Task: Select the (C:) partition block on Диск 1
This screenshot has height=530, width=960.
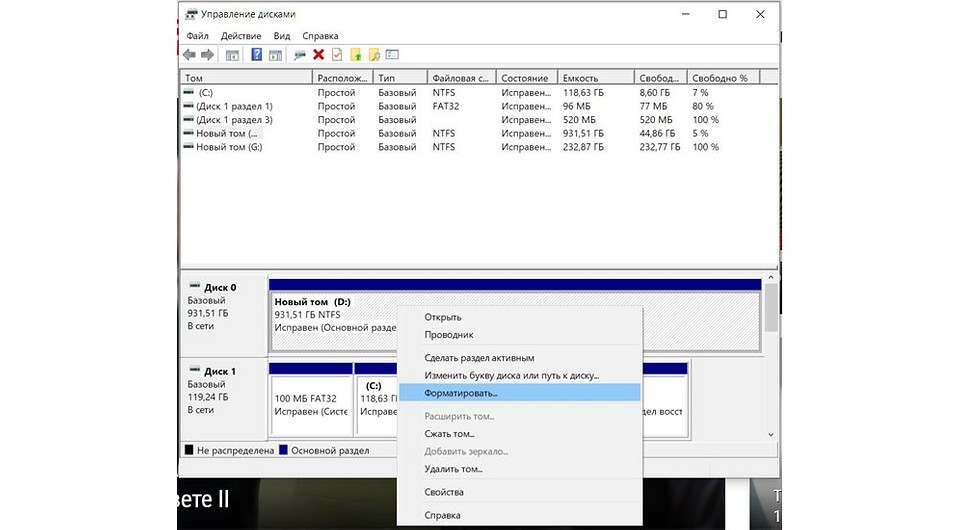Action: coord(377,400)
